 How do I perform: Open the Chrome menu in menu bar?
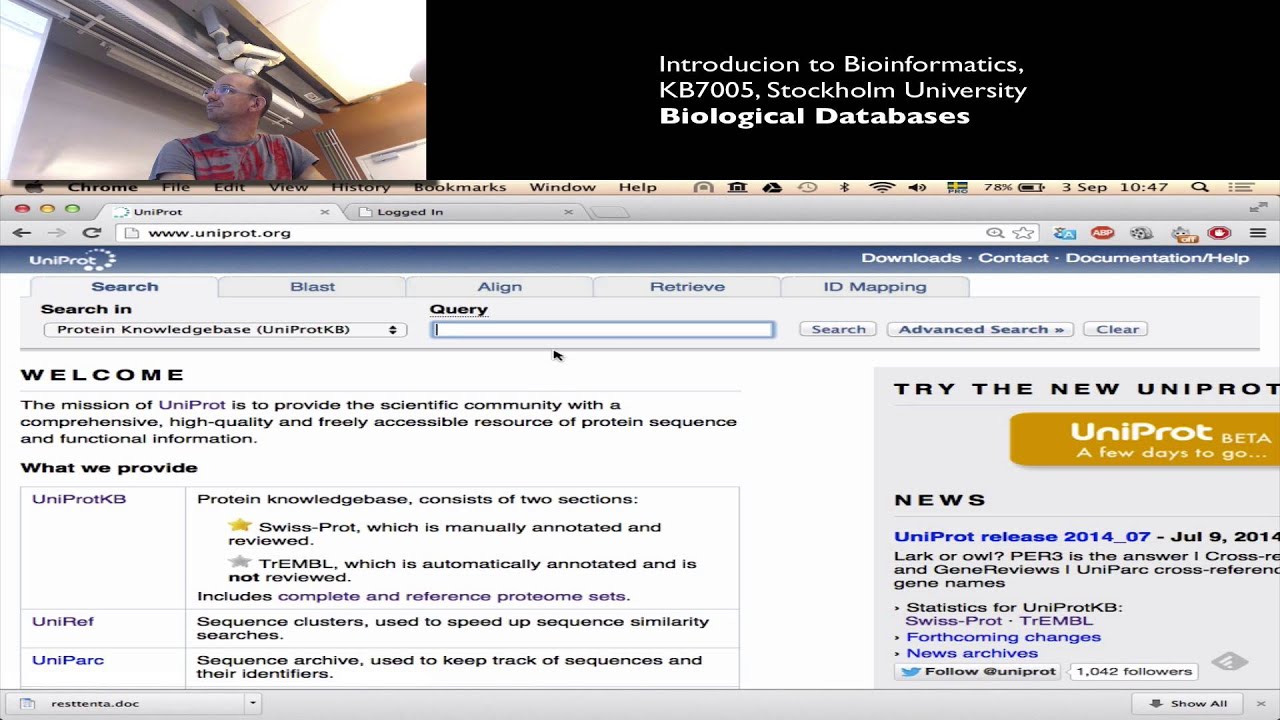(x=102, y=187)
